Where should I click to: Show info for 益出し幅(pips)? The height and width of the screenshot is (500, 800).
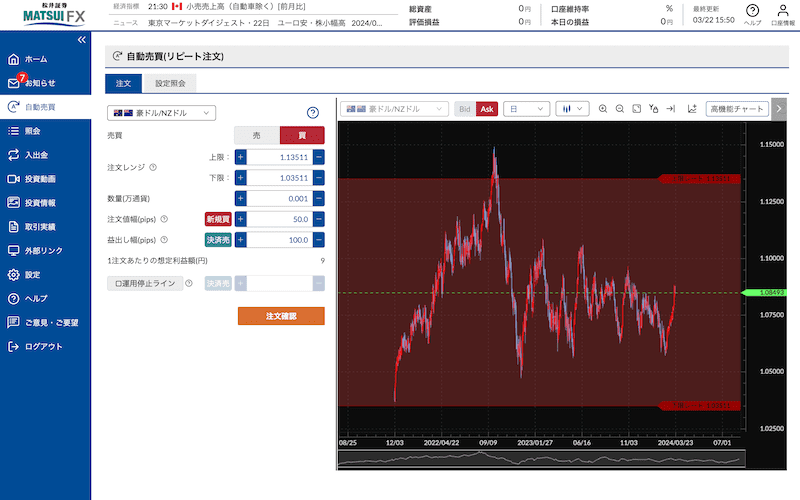(164, 240)
